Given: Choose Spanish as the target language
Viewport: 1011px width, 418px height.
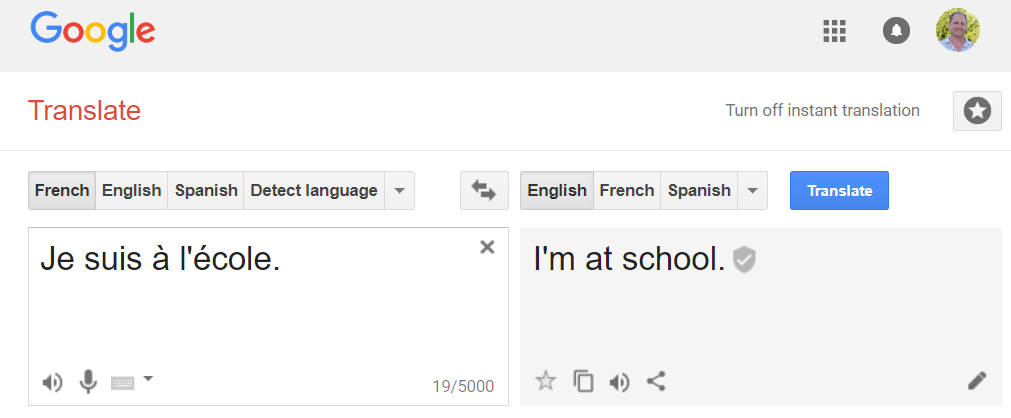Looking at the screenshot, I should coord(699,190).
